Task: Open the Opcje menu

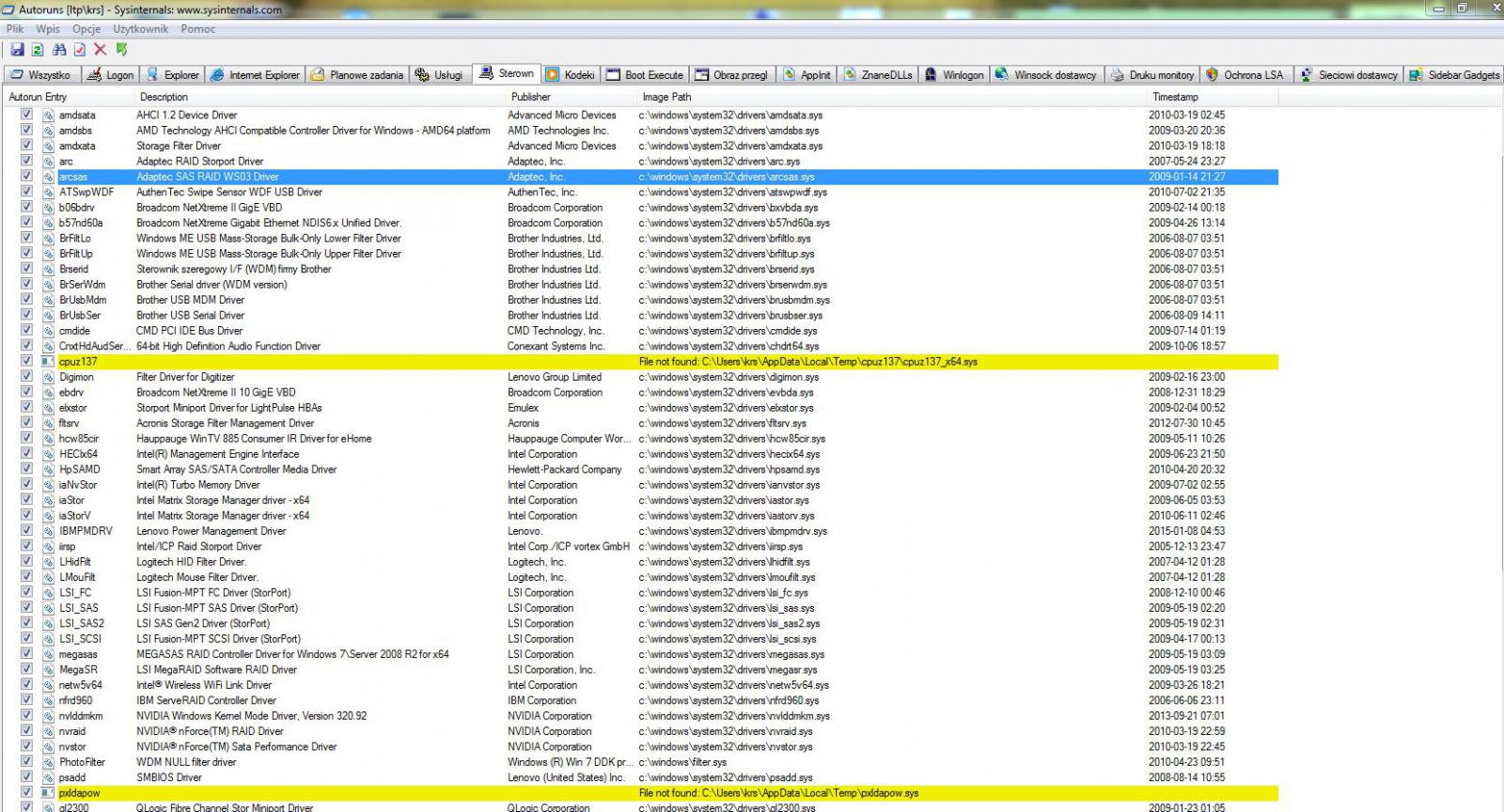Action: [x=86, y=29]
